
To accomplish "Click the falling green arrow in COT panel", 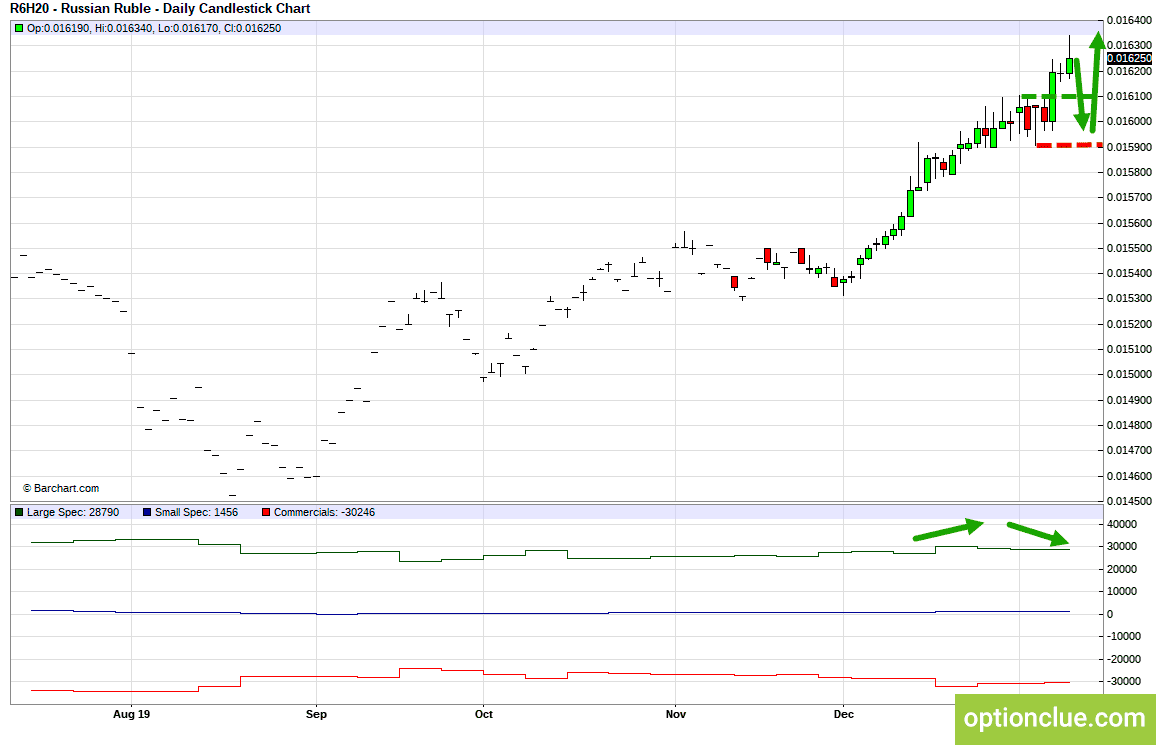I will (x=1038, y=534).
